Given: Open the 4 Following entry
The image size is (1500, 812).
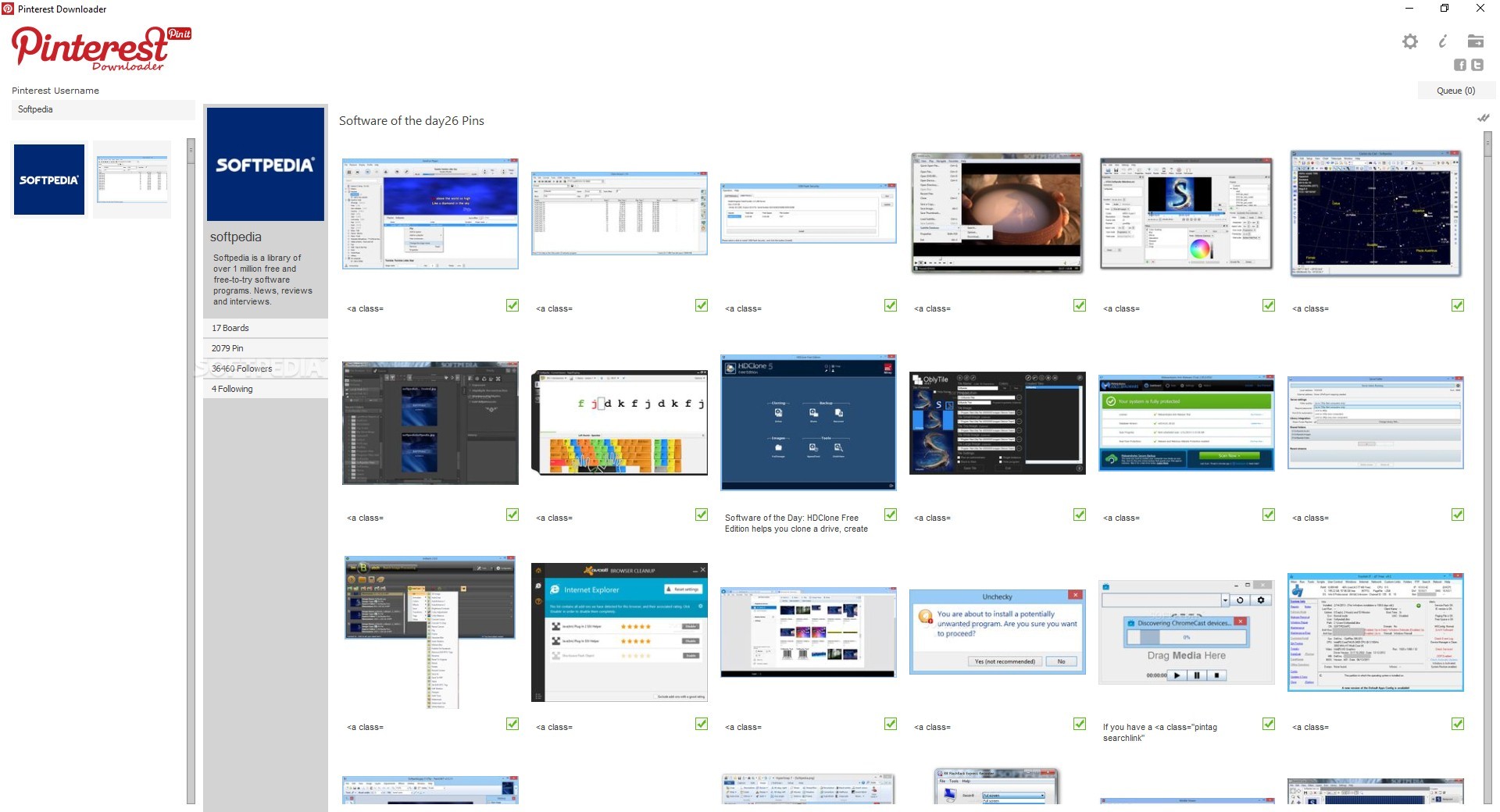Looking at the screenshot, I should pos(266,389).
